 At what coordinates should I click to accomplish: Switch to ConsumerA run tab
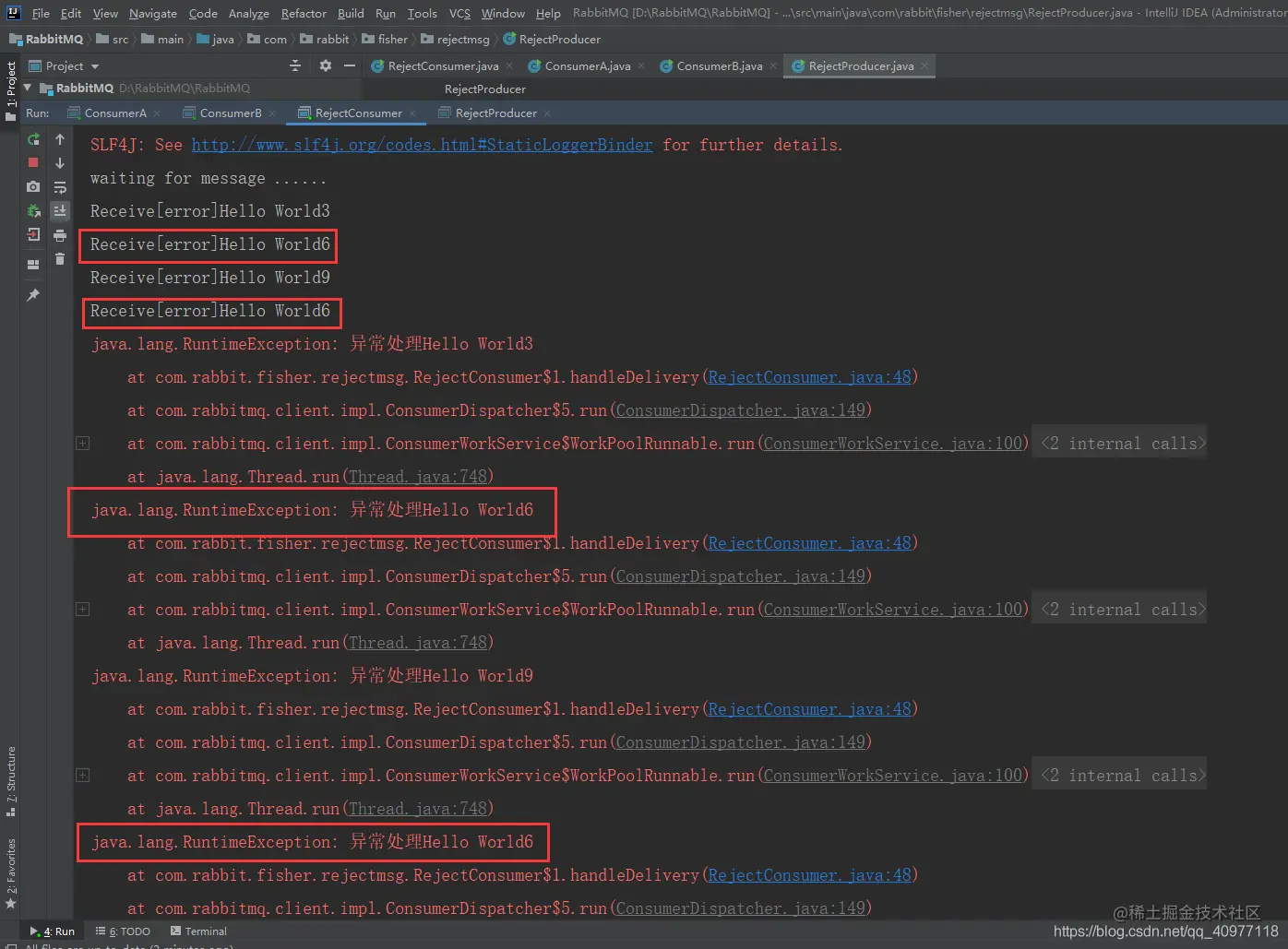pos(115,113)
